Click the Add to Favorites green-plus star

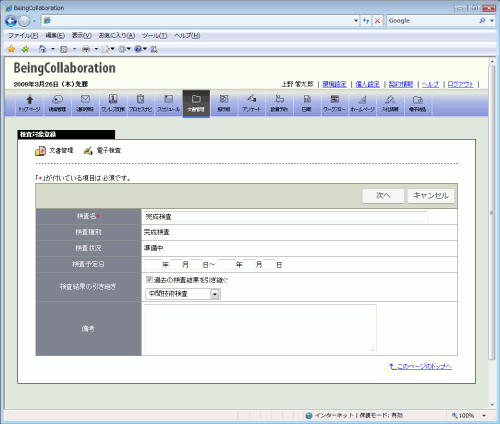(25, 49)
